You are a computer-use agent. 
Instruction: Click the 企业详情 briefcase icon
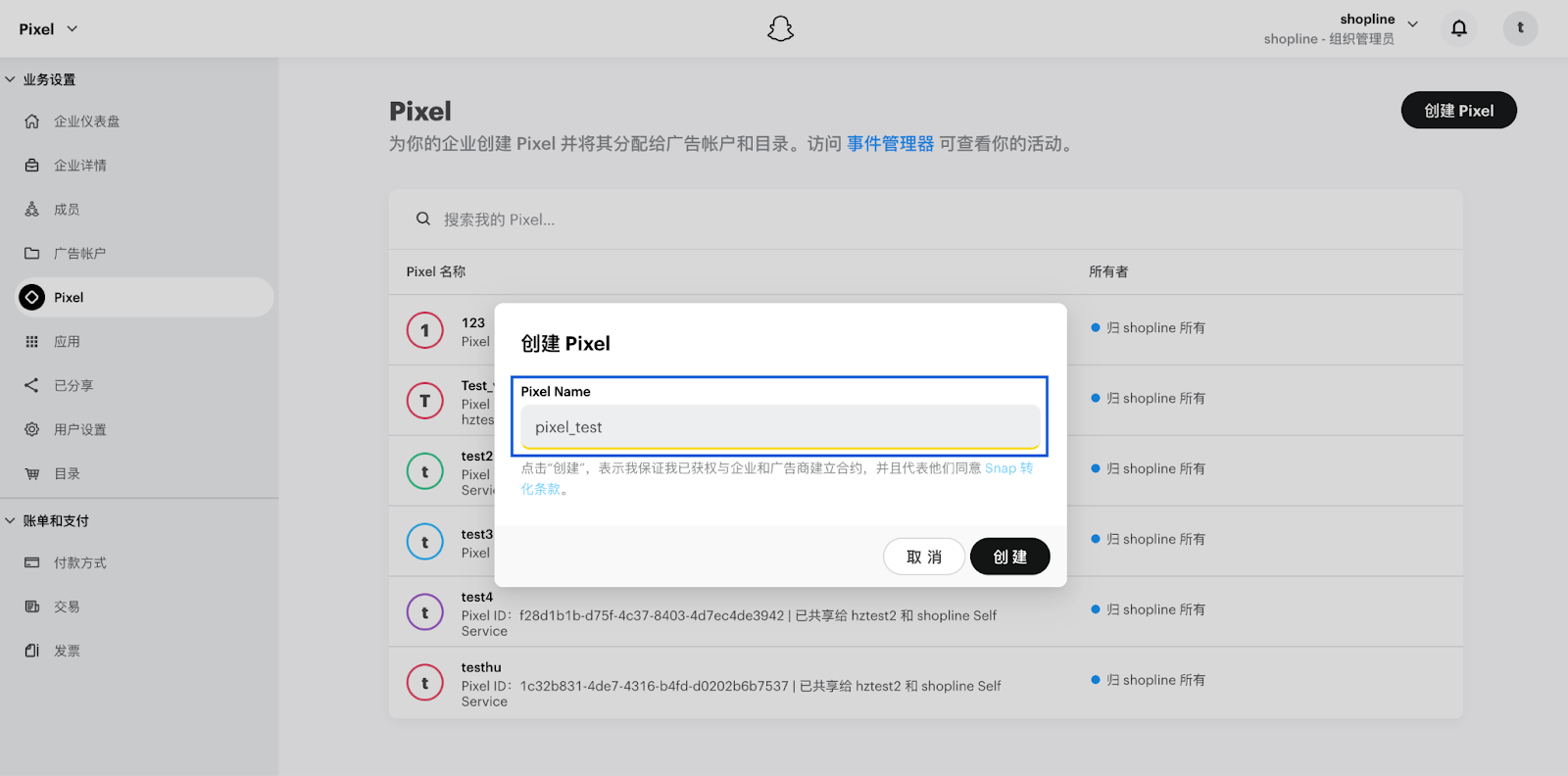[x=32, y=166]
